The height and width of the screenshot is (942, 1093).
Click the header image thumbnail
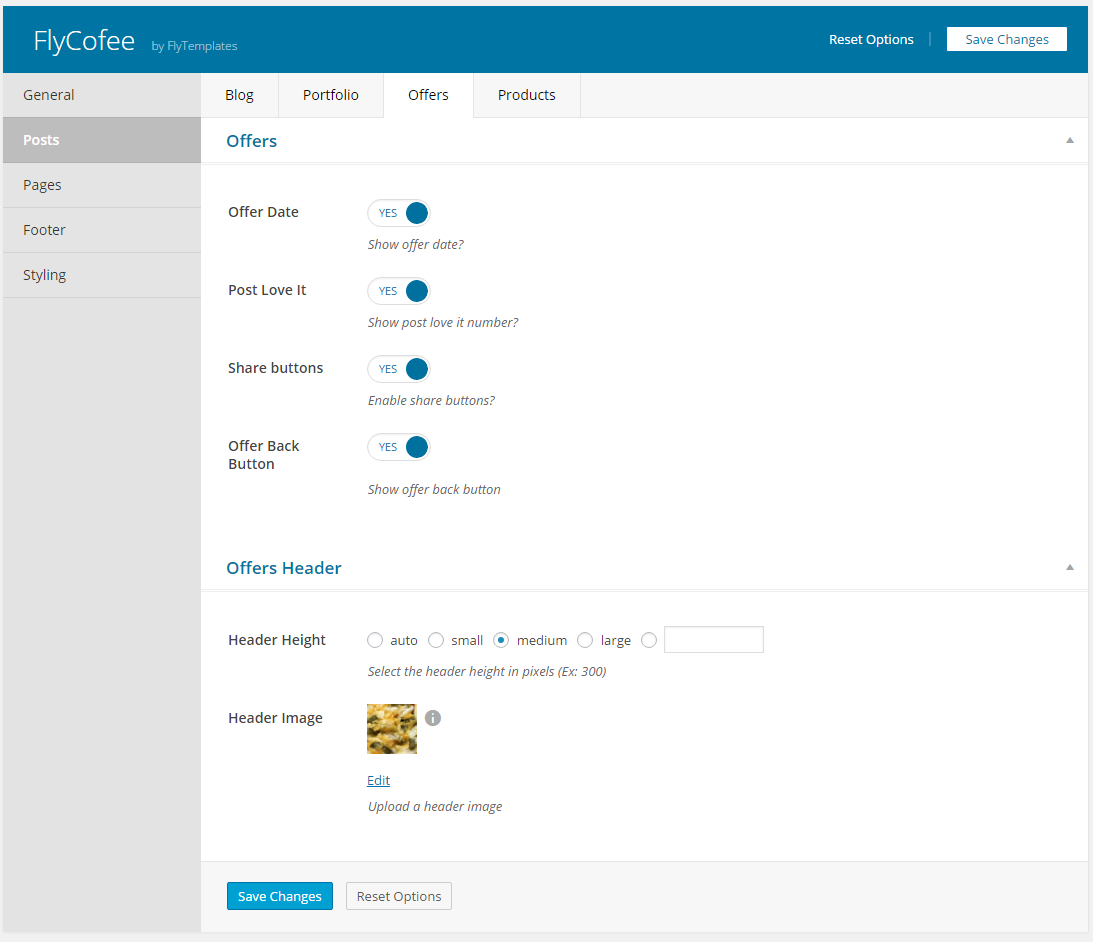(392, 729)
